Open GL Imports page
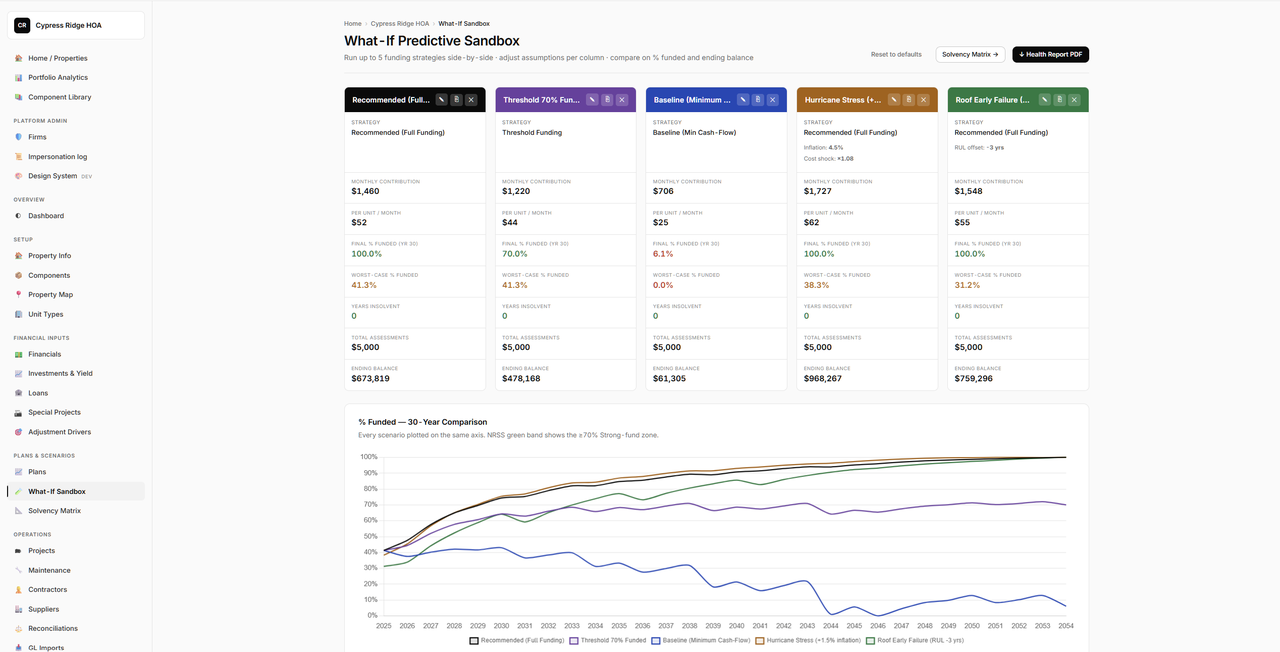This screenshot has height=652, width=1280. click(x=76, y=648)
